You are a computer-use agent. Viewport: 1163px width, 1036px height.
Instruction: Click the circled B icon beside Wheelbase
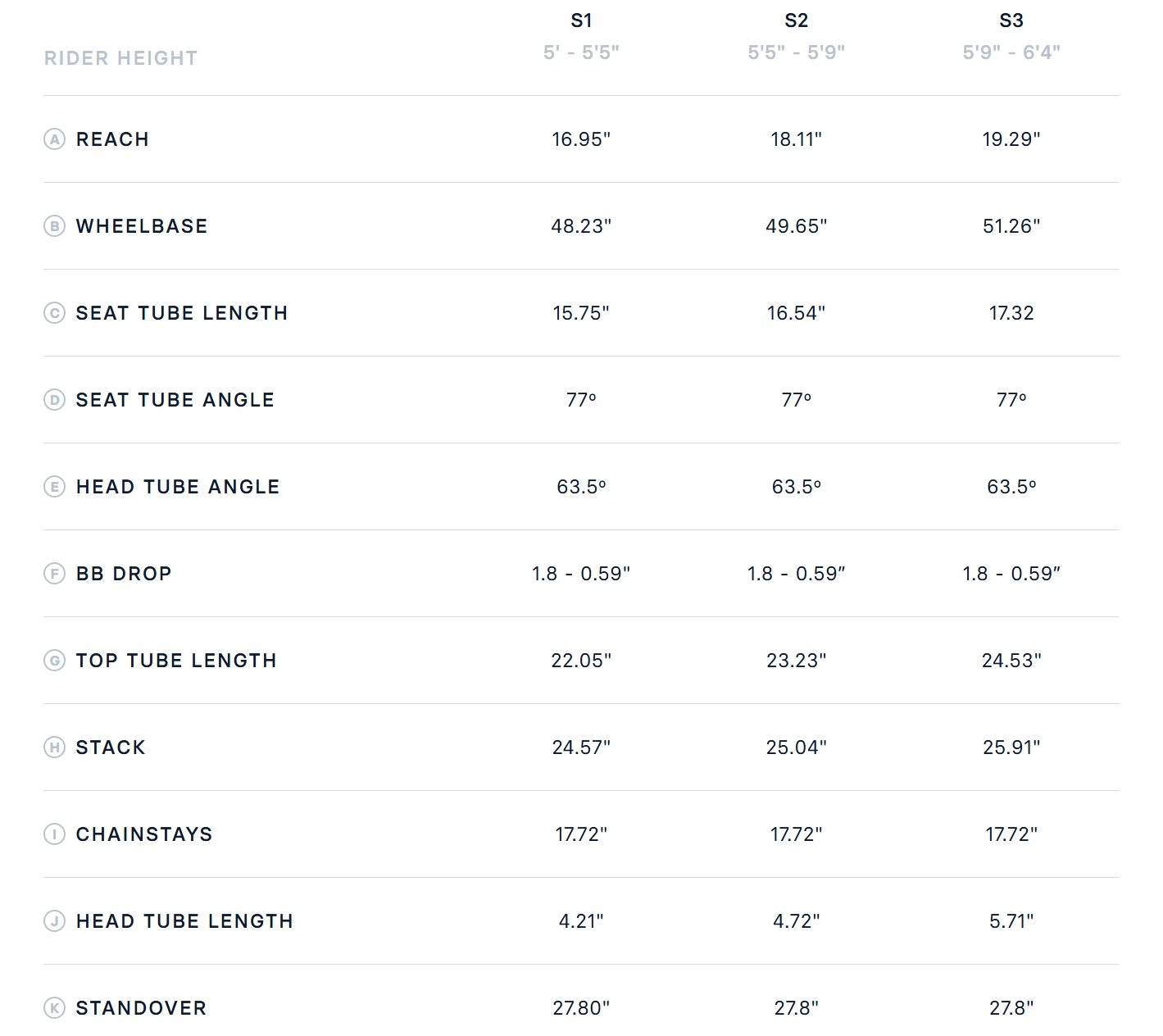coord(54,226)
